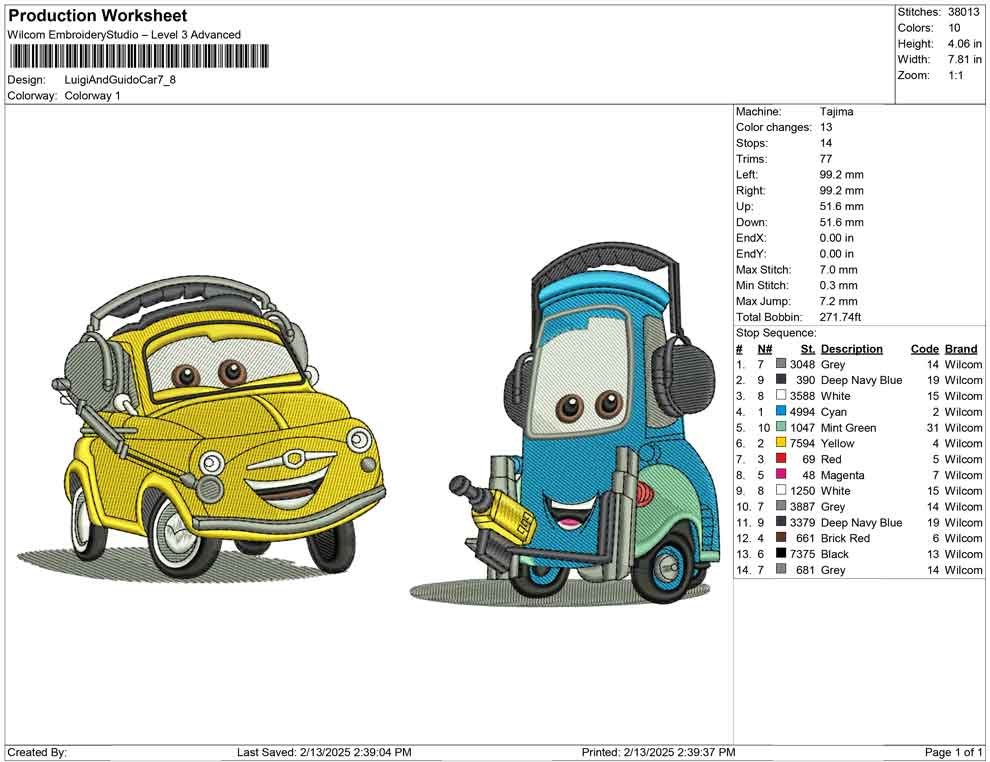Click the grey swatch coded 3887

(x=781, y=506)
